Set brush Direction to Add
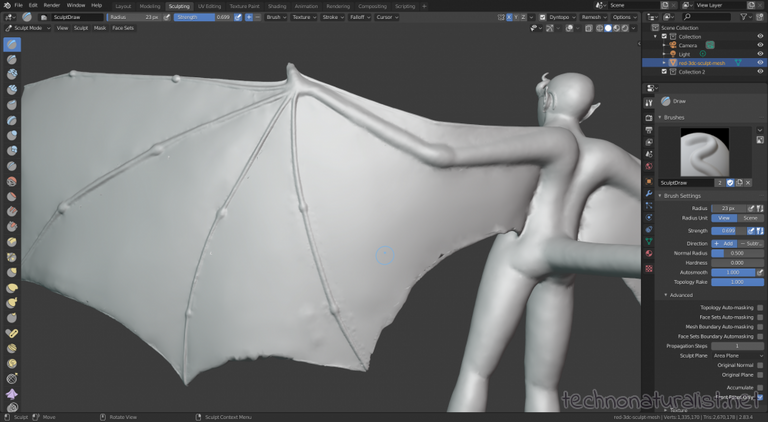 tap(724, 243)
